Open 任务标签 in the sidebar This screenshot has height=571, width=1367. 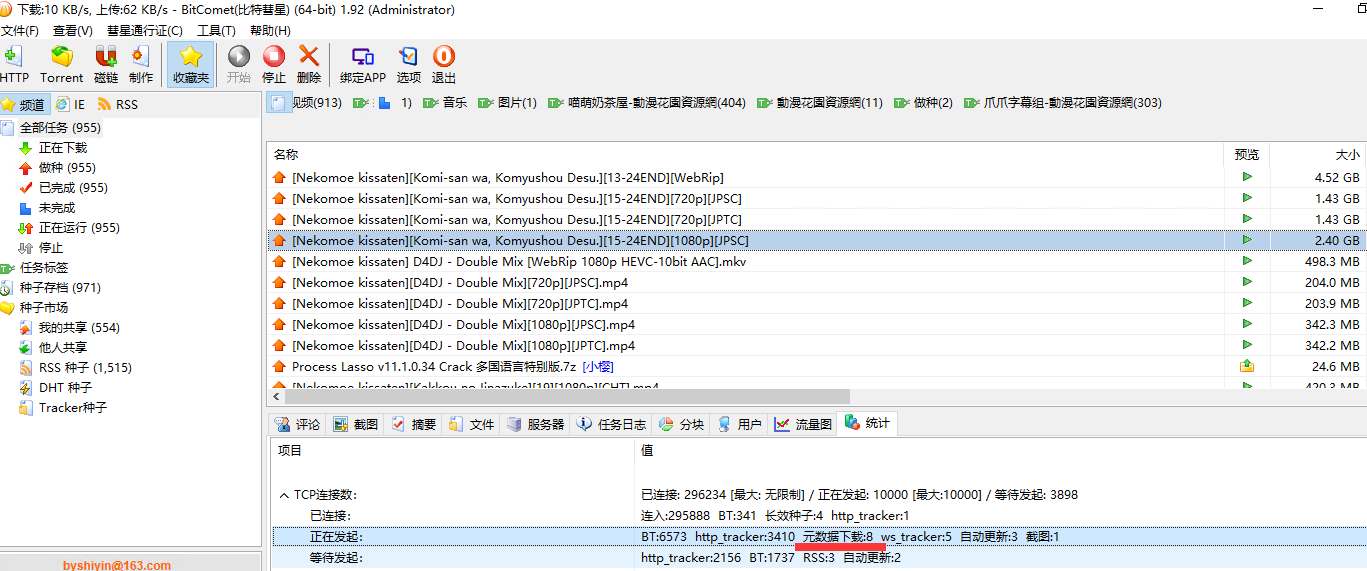[x=44, y=268]
